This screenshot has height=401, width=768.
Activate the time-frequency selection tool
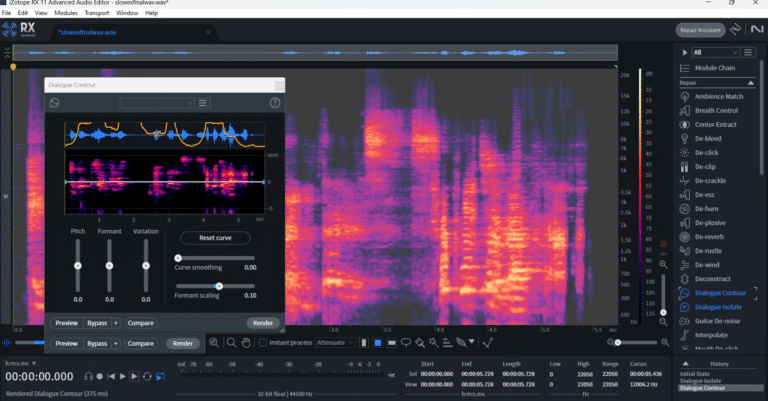click(378, 343)
